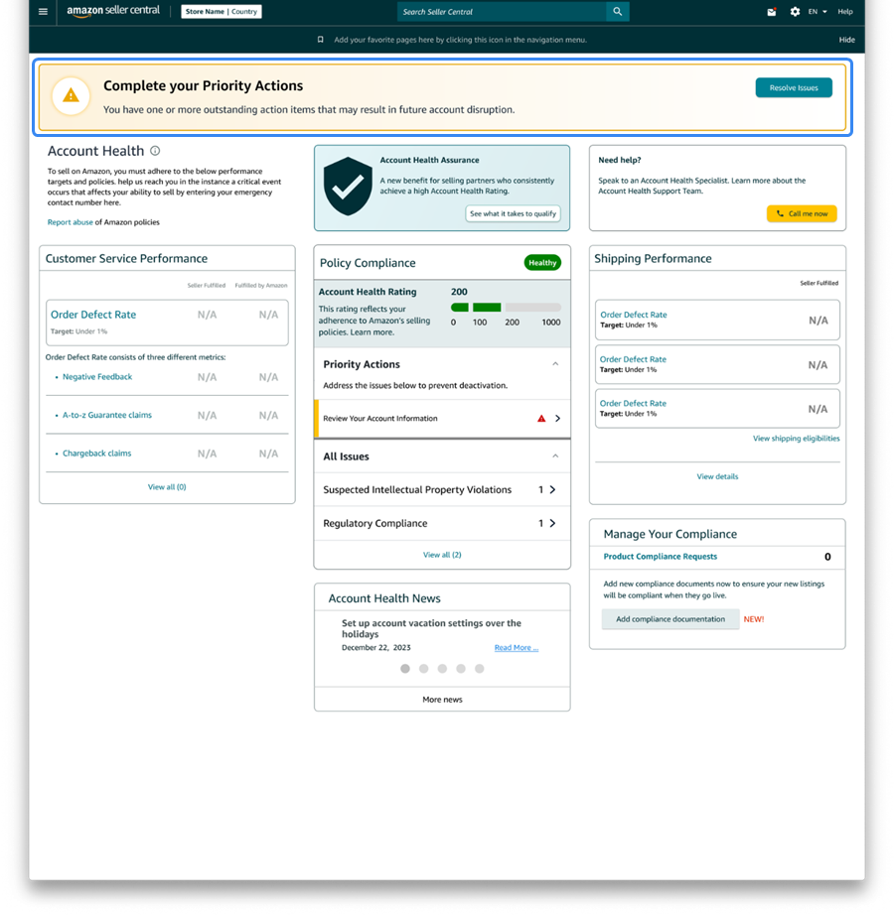
Task: Open the Help menu
Action: point(845,12)
